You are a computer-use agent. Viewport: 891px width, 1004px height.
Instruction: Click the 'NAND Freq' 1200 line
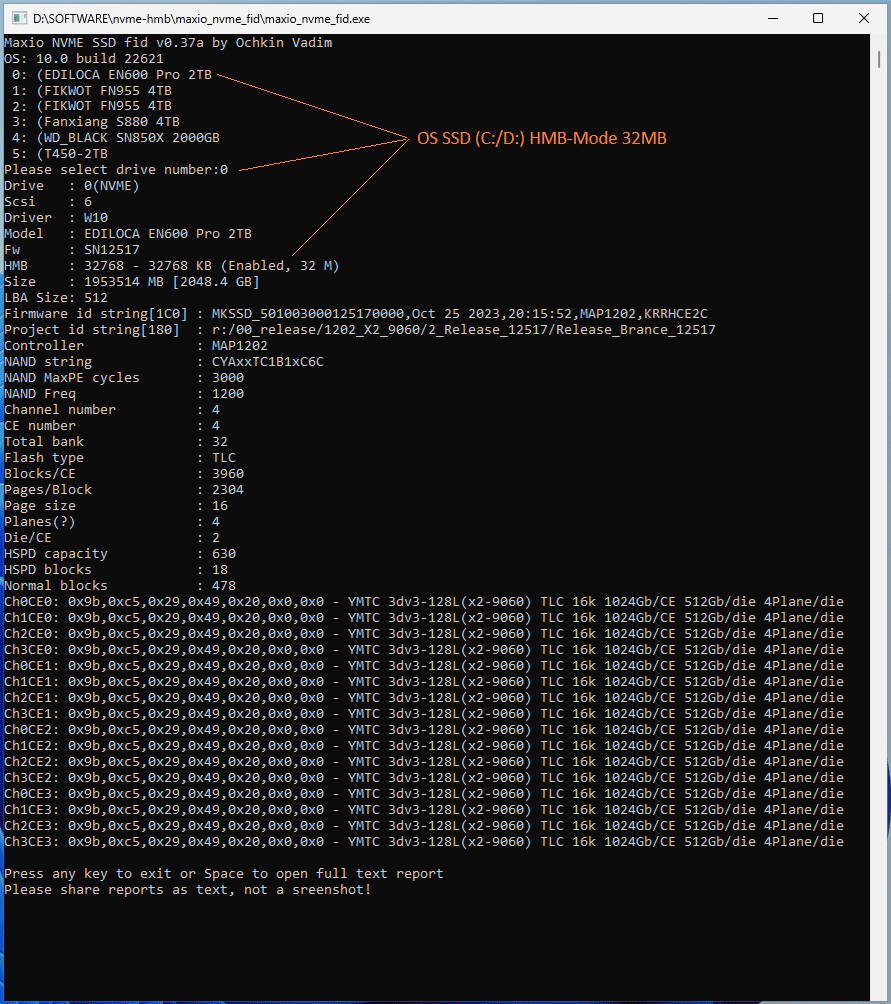(x=124, y=394)
